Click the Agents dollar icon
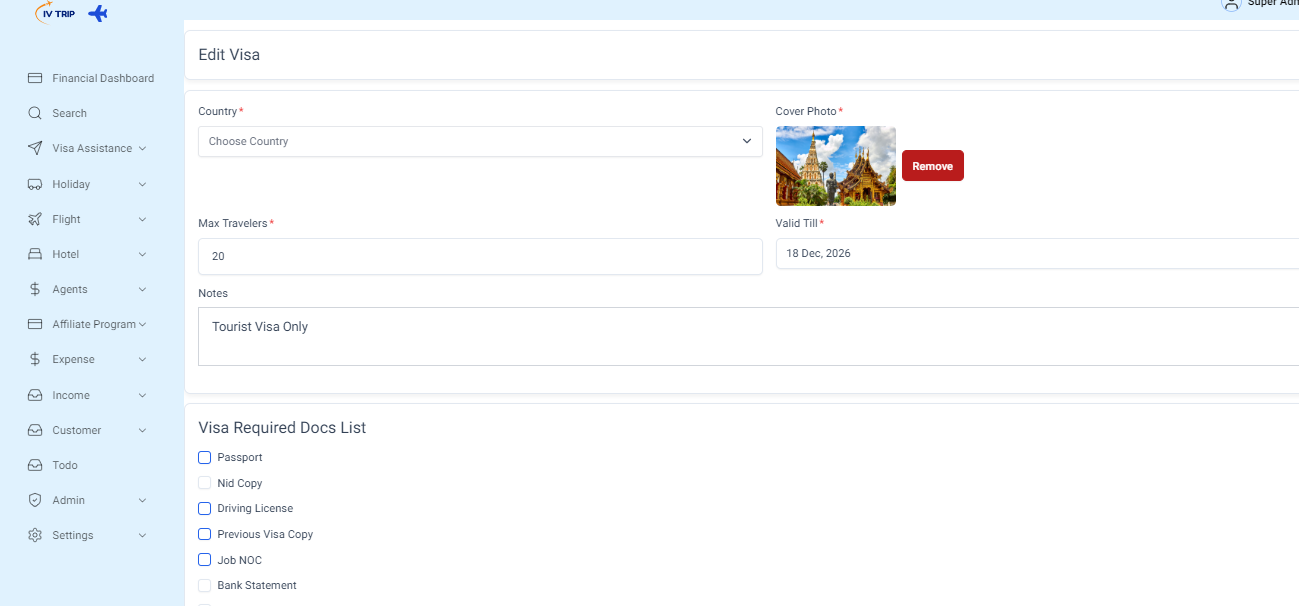This screenshot has height=606, width=1299. [35, 289]
